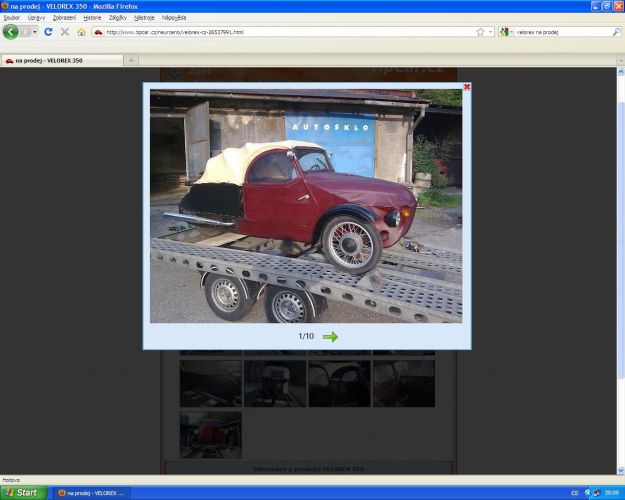
Task: Open the second thumbnail in the dimmed row
Action: tap(275, 384)
